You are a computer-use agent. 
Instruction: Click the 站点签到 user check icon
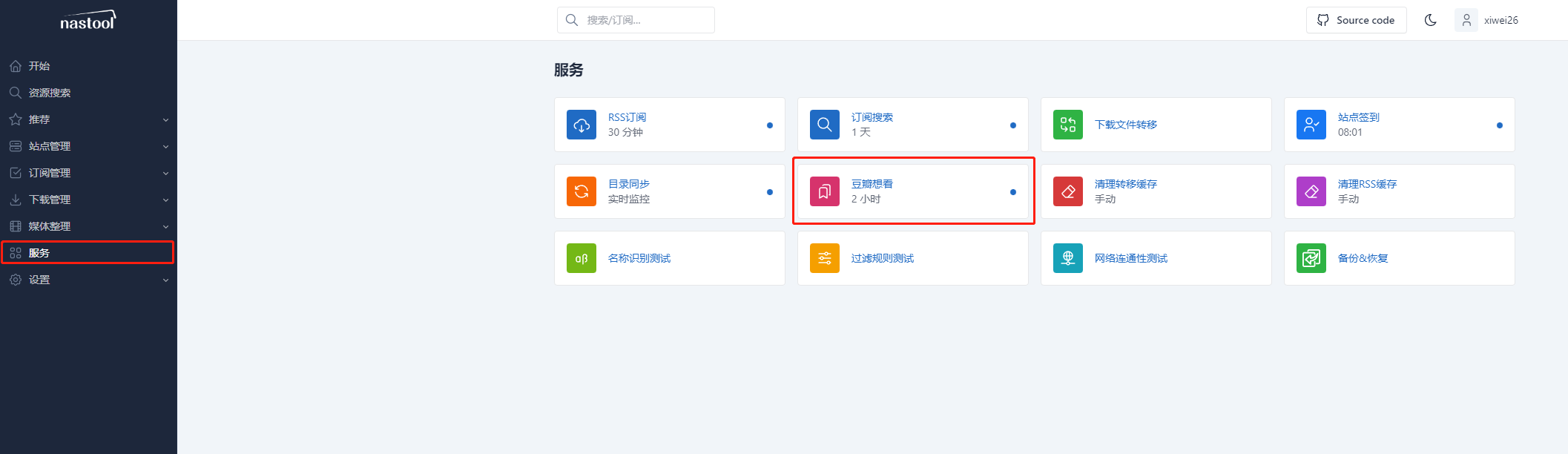pos(1311,125)
